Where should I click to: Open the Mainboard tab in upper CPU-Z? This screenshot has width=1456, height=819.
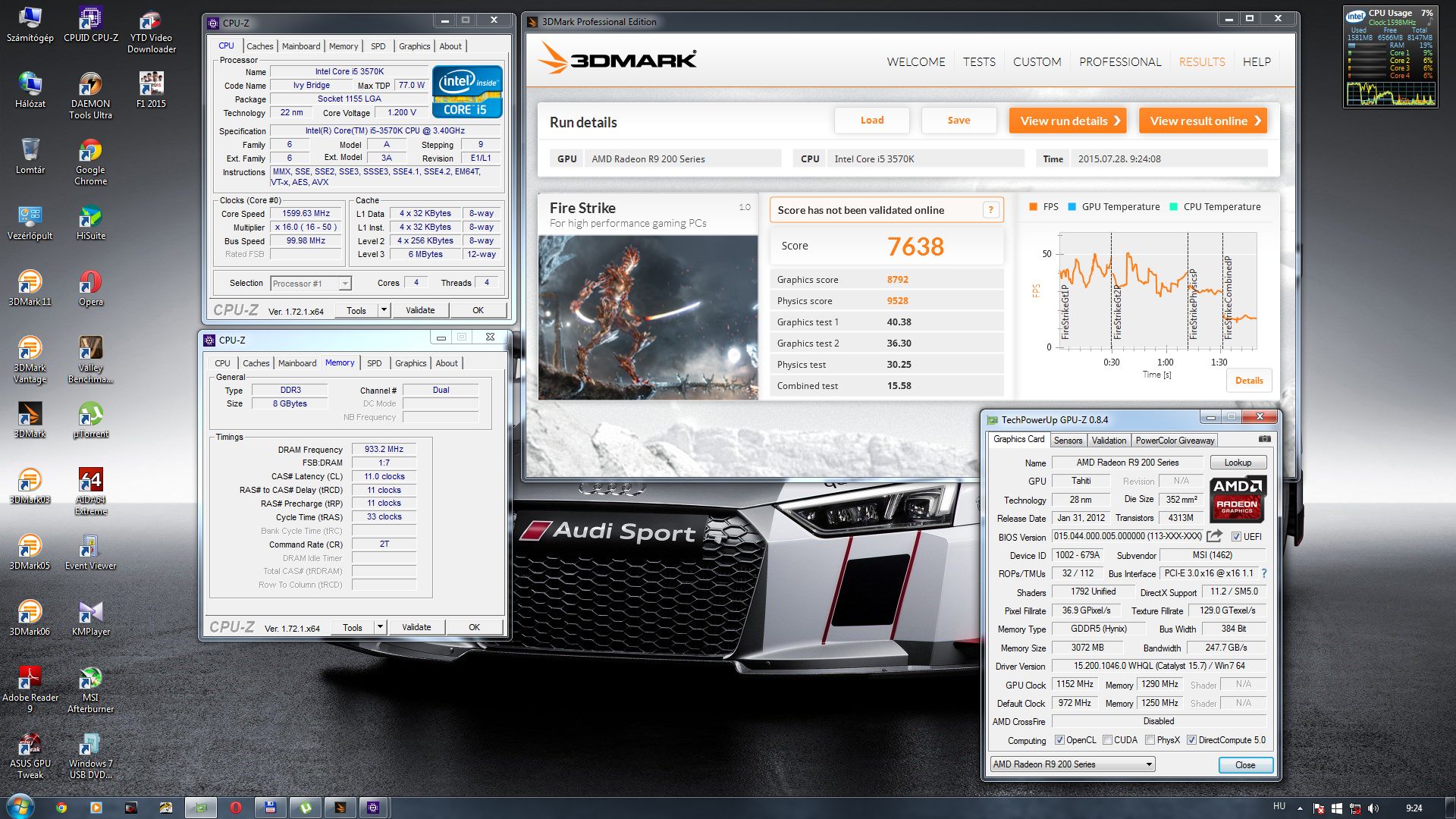point(301,46)
